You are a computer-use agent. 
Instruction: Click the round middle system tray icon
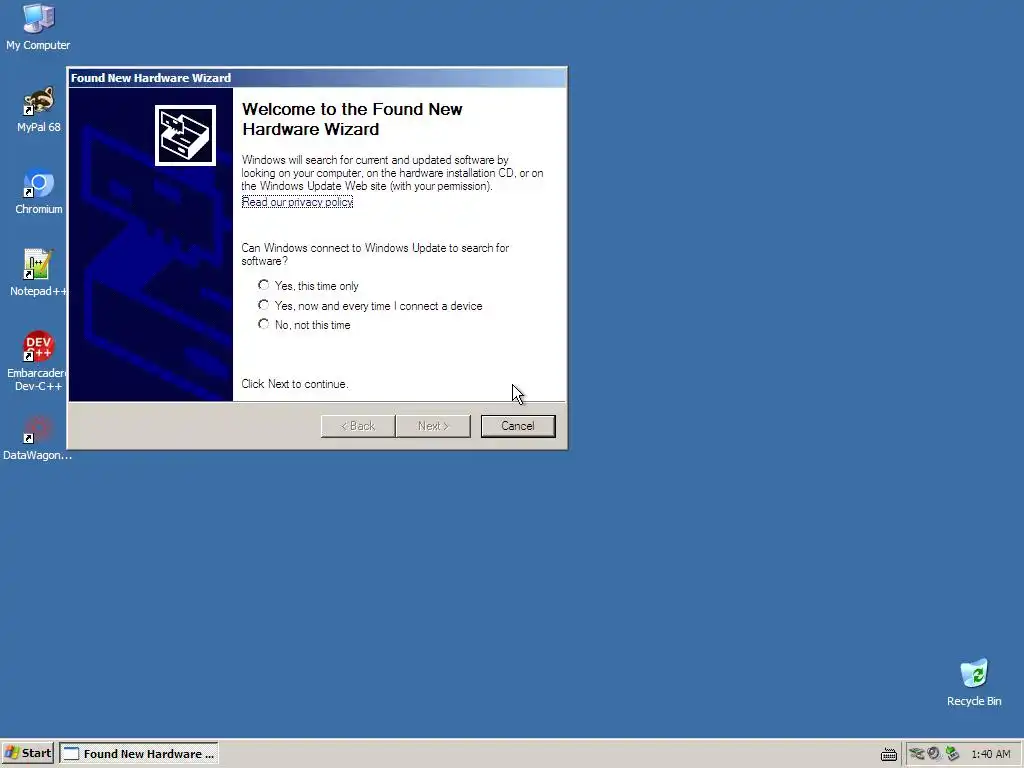pyautogui.click(x=934, y=753)
